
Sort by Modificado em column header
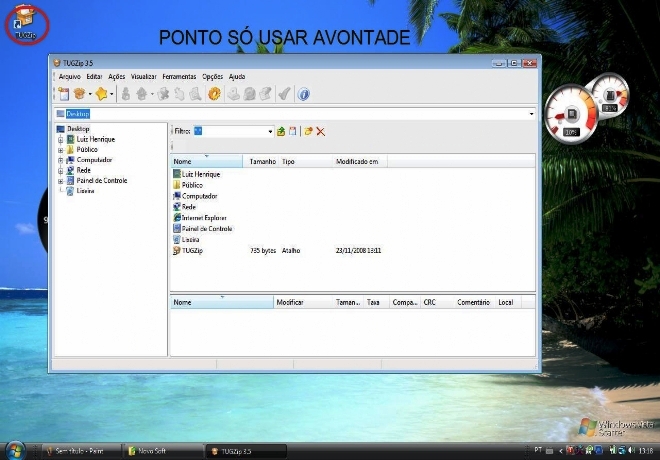[357, 161]
